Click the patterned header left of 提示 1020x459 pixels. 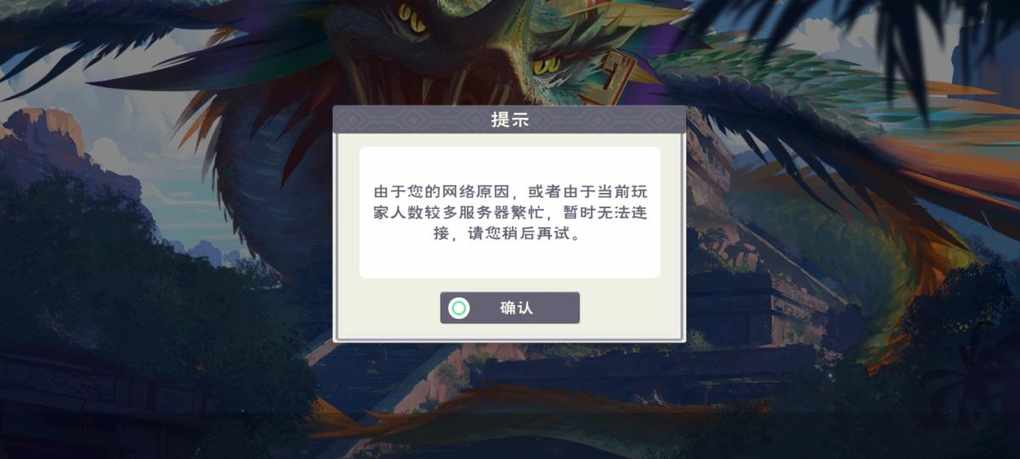411,120
